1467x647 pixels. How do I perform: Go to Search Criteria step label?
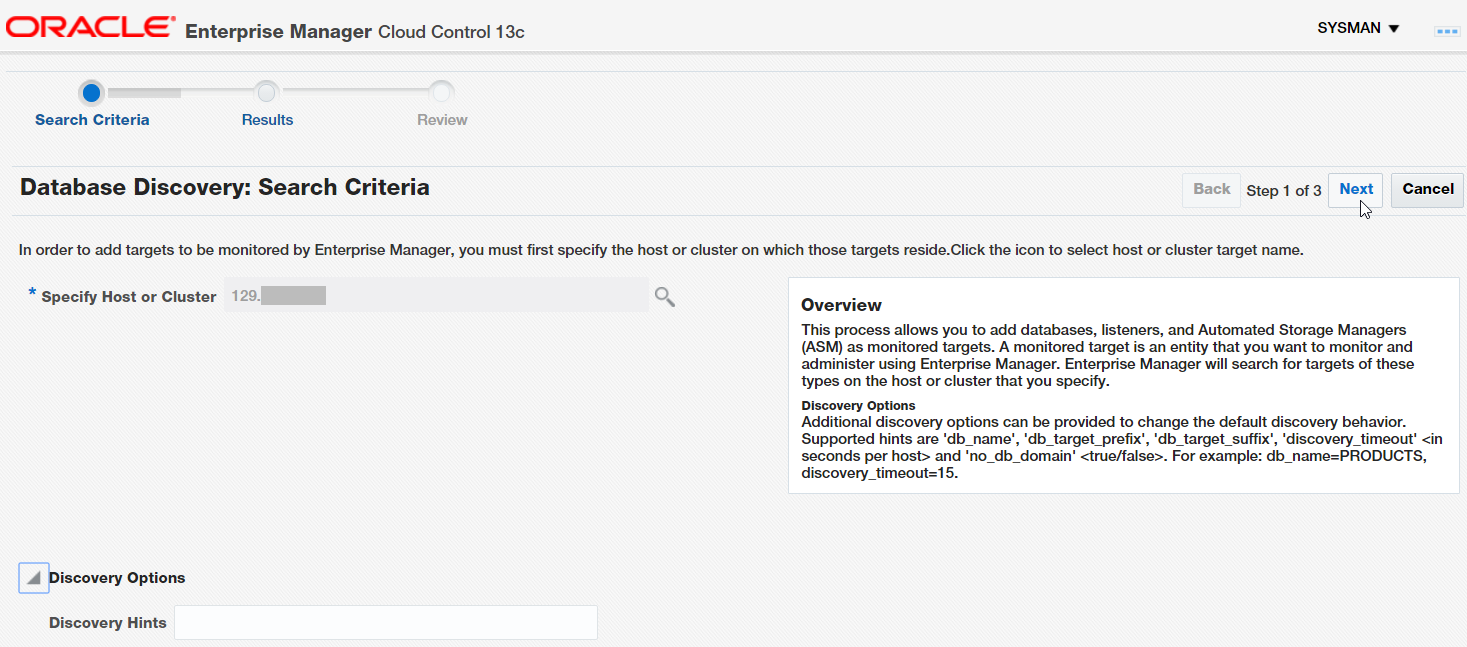click(x=92, y=120)
